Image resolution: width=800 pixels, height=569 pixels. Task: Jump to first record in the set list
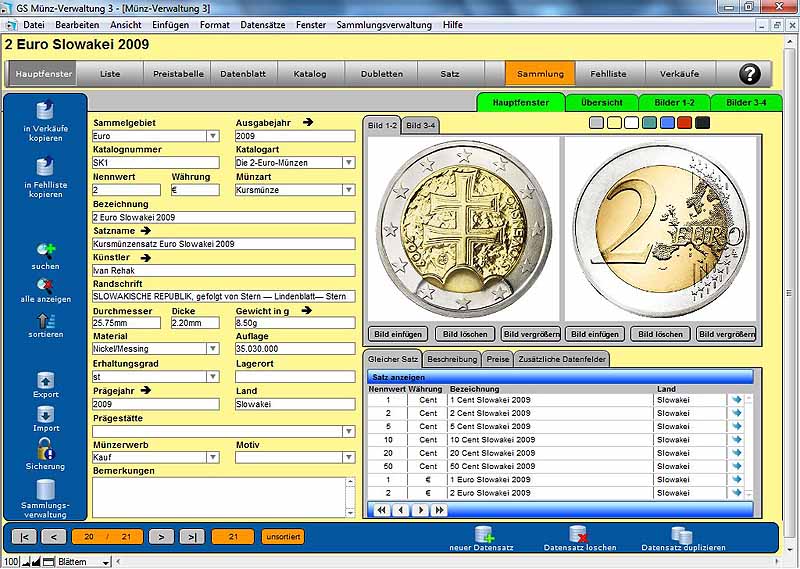pos(382,510)
